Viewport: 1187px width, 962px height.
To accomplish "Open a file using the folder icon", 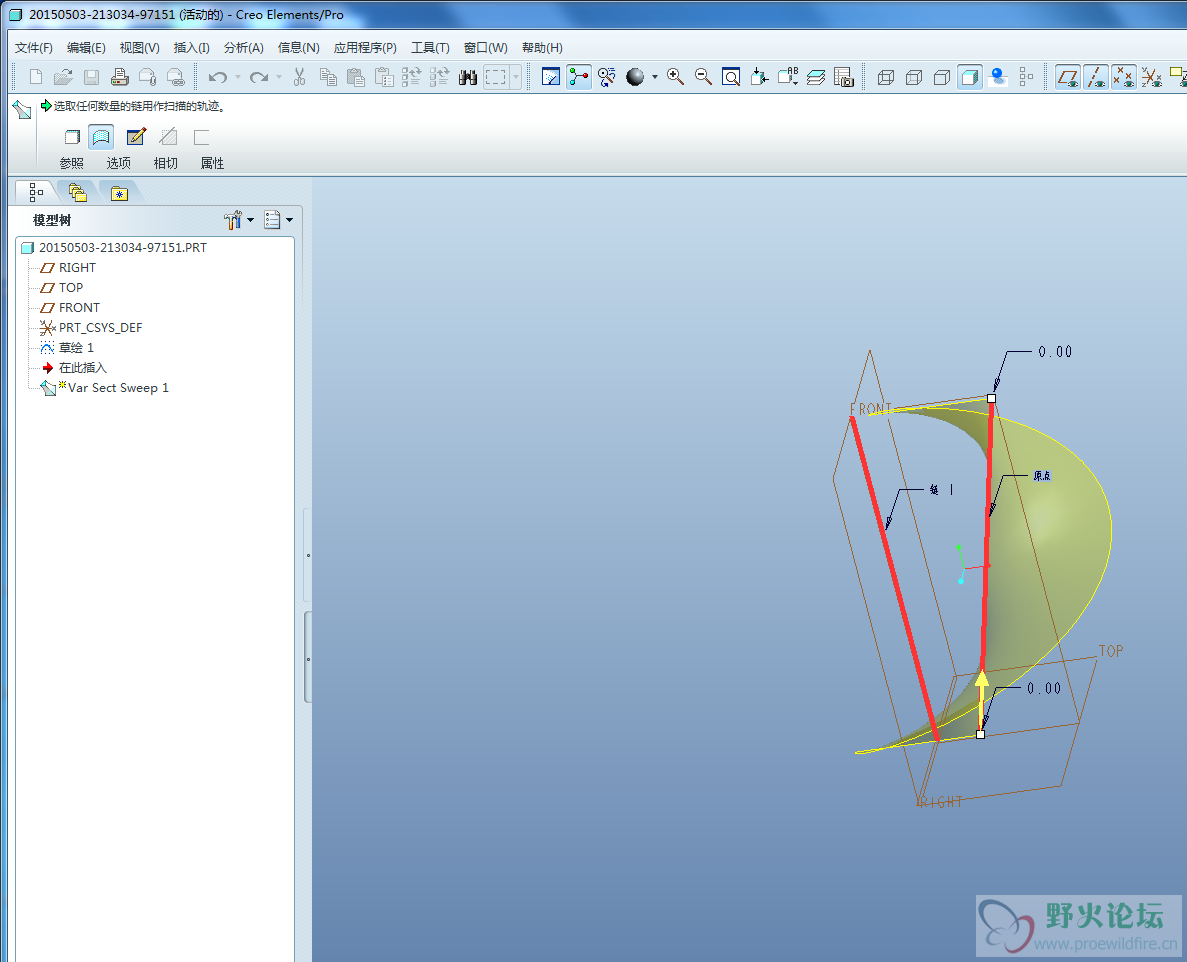I will coord(64,76).
